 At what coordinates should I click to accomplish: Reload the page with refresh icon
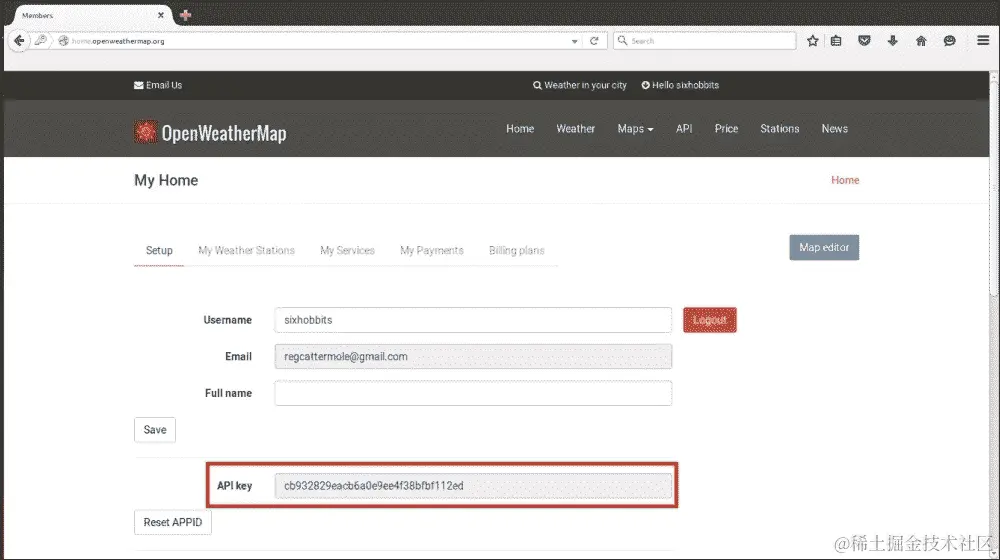[x=594, y=41]
